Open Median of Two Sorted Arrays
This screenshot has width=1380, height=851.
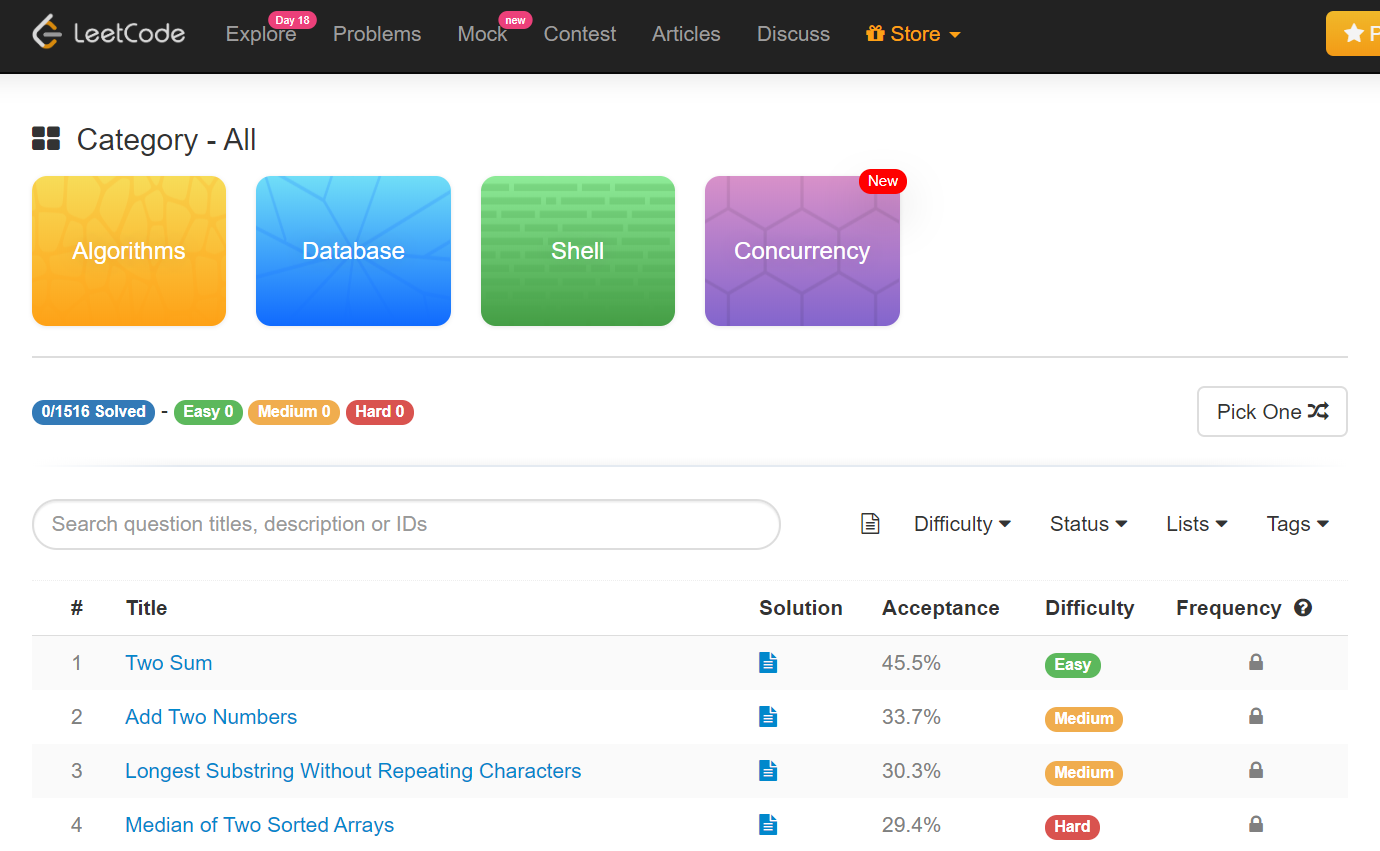pos(260,825)
